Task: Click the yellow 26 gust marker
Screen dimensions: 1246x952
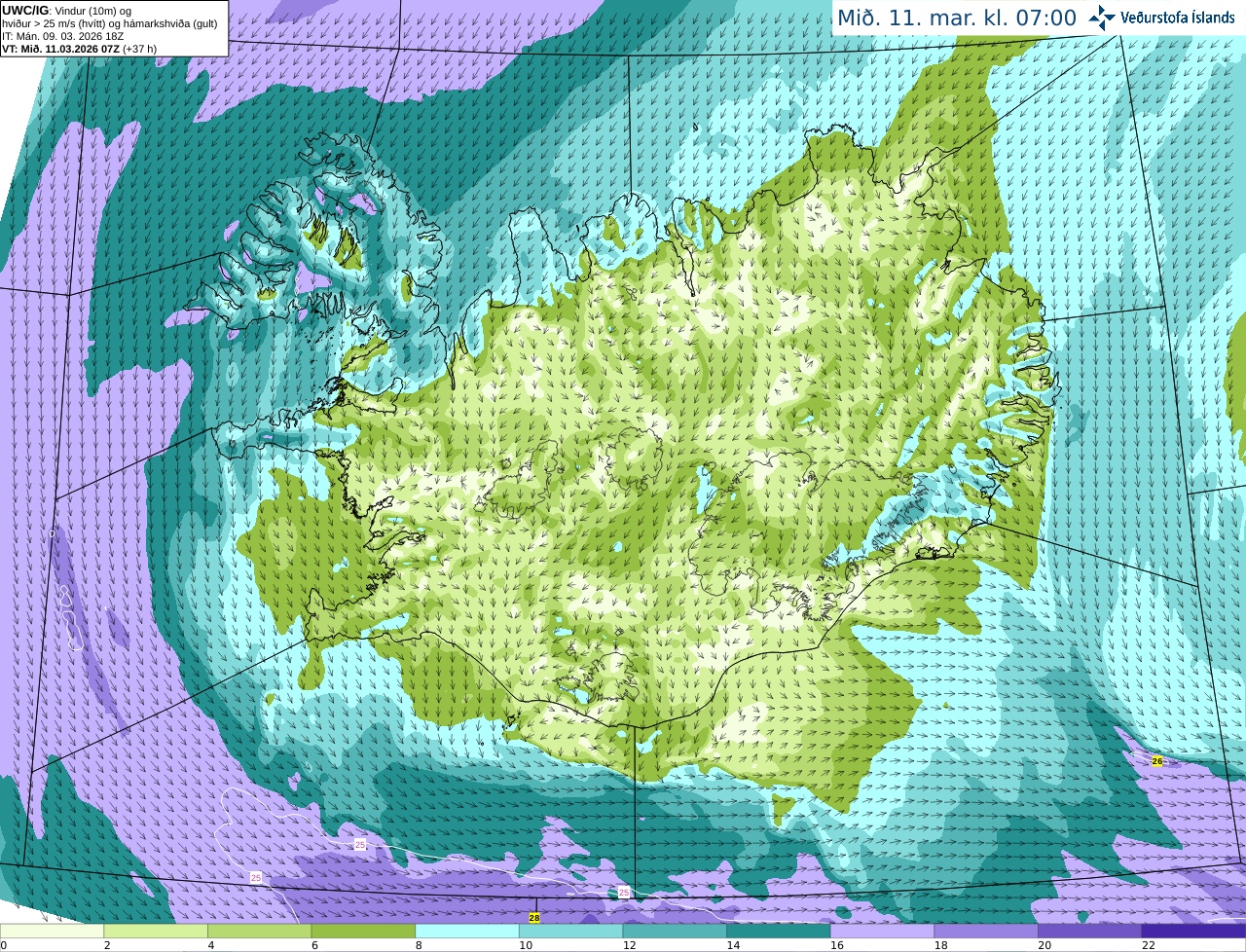Action: (x=1156, y=760)
